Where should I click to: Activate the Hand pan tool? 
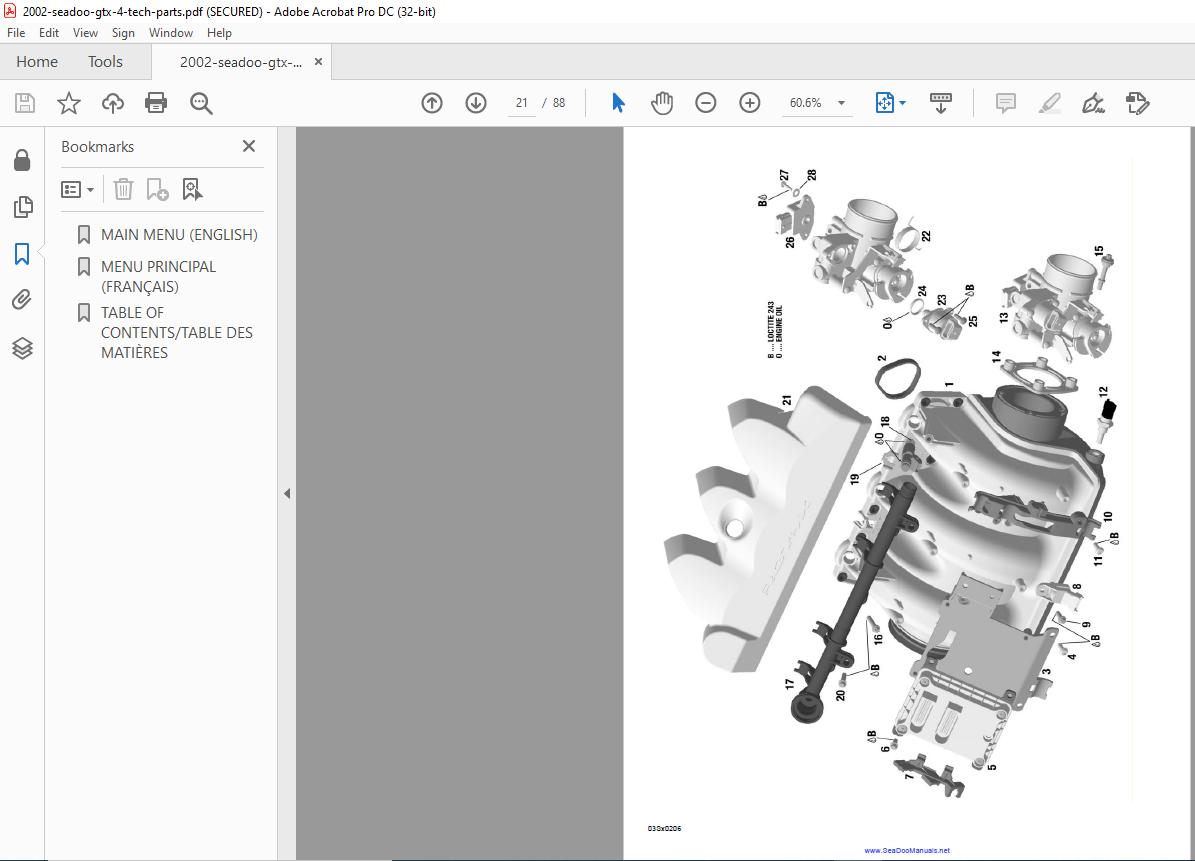(x=662, y=103)
